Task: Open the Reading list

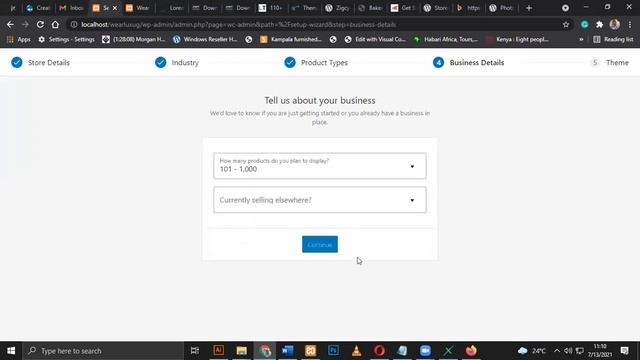Action: pyautogui.click(x=613, y=39)
